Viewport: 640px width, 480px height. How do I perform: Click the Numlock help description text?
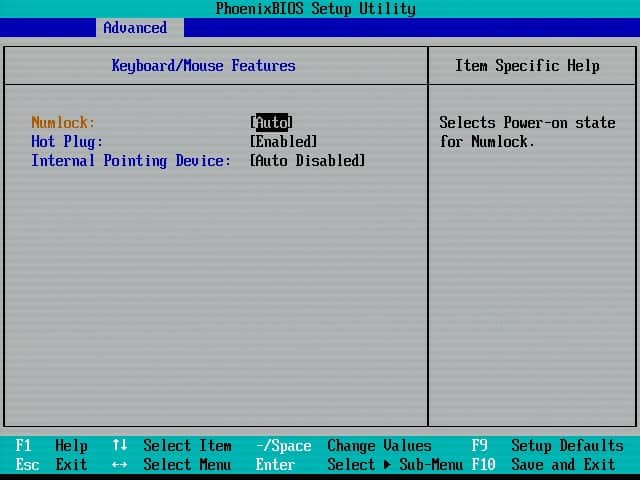[527, 132]
